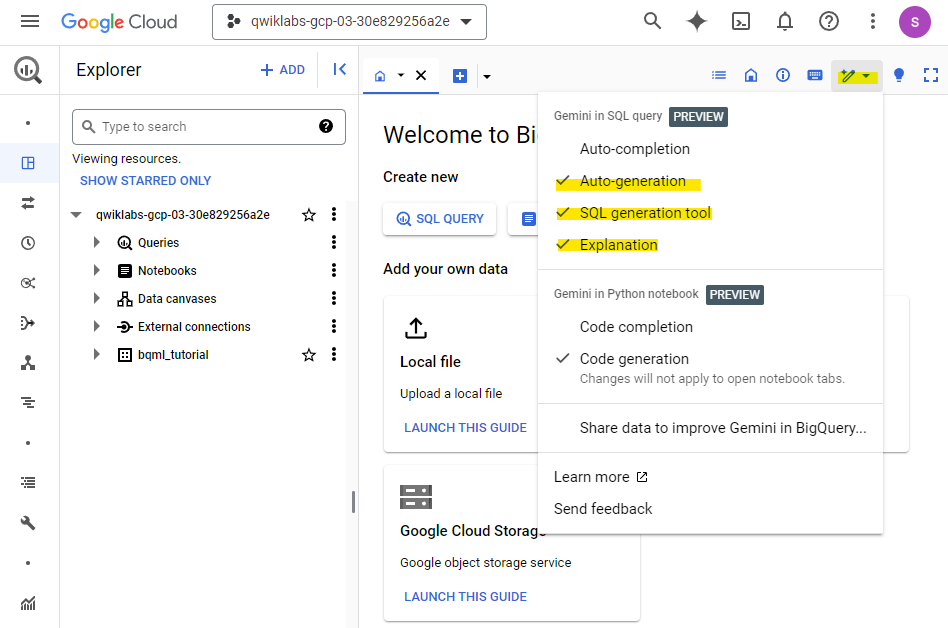The image size is (948, 628).
Task: Click the search help question icon
Action: coord(326,126)
